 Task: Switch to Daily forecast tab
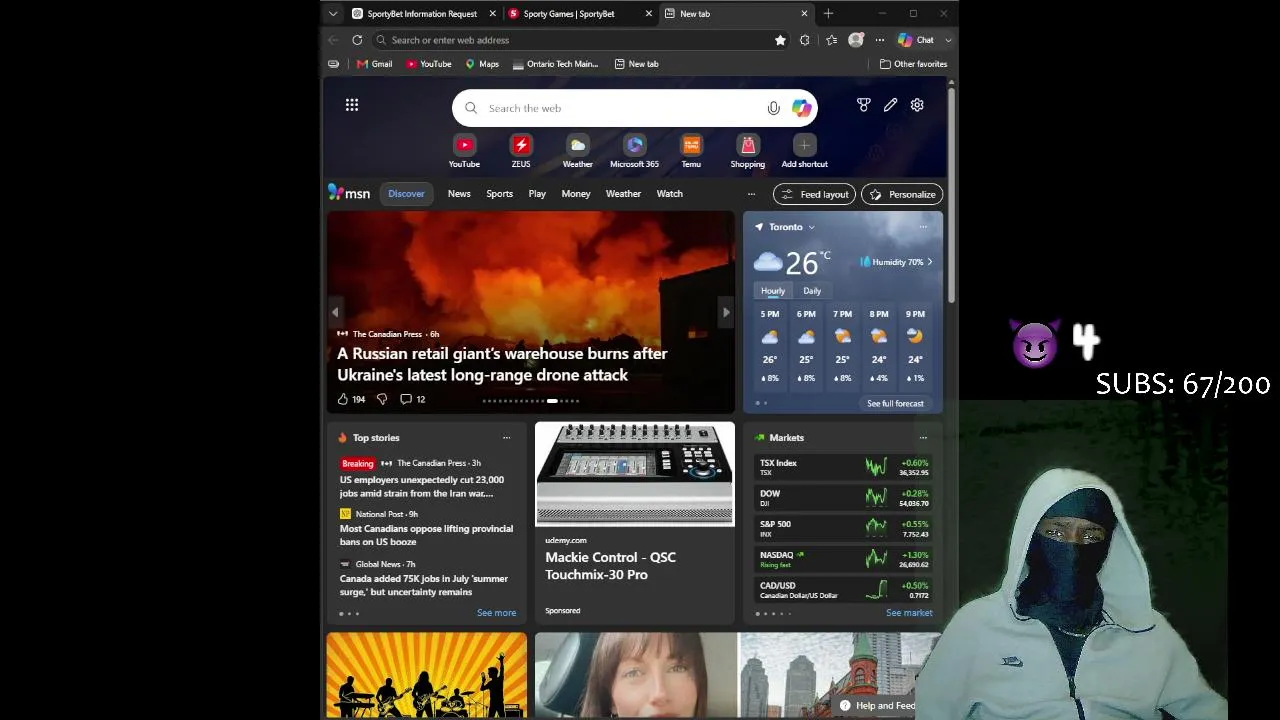812,291
